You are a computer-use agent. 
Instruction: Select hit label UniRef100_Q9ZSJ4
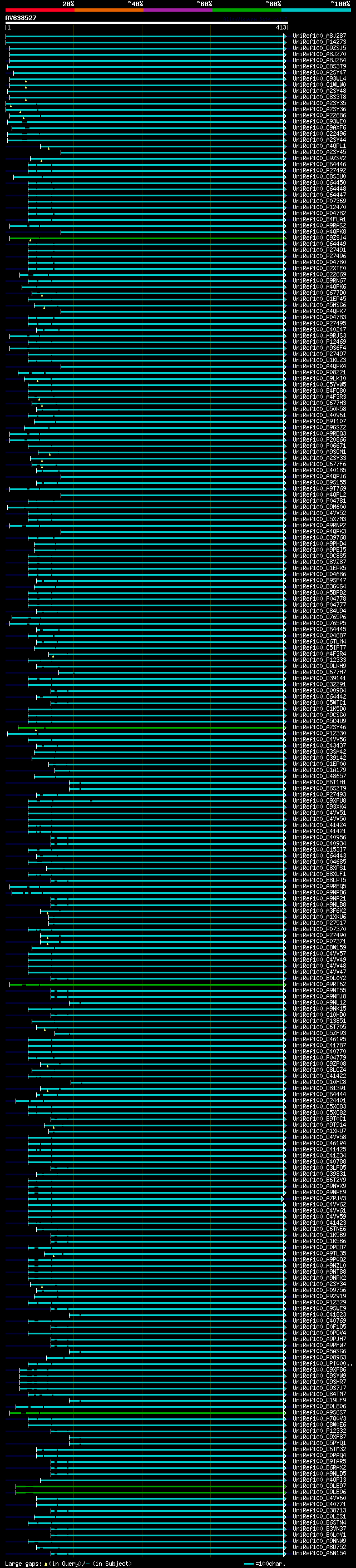(319, 238)
